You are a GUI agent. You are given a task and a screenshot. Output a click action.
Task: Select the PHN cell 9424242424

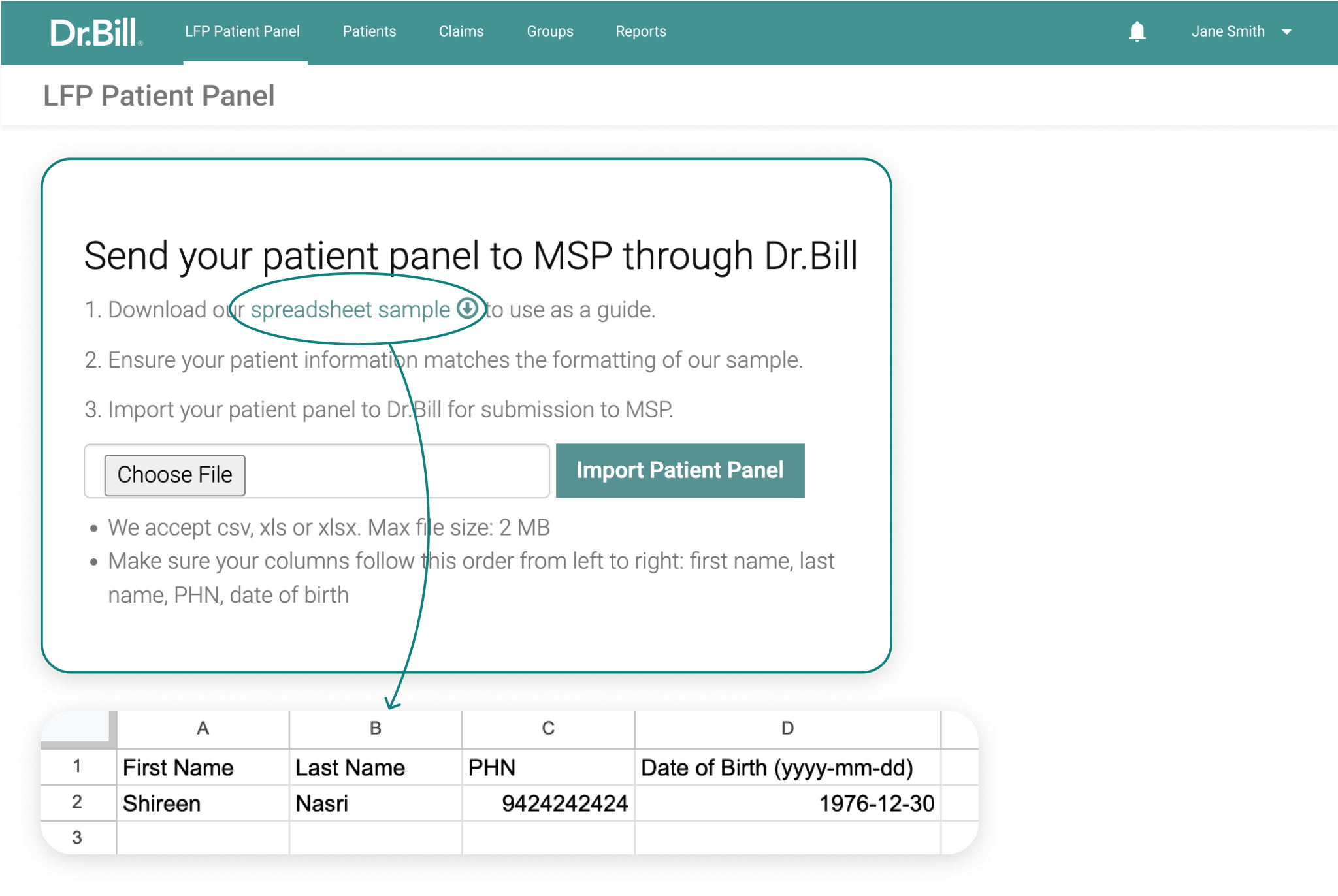pos(547,803)
